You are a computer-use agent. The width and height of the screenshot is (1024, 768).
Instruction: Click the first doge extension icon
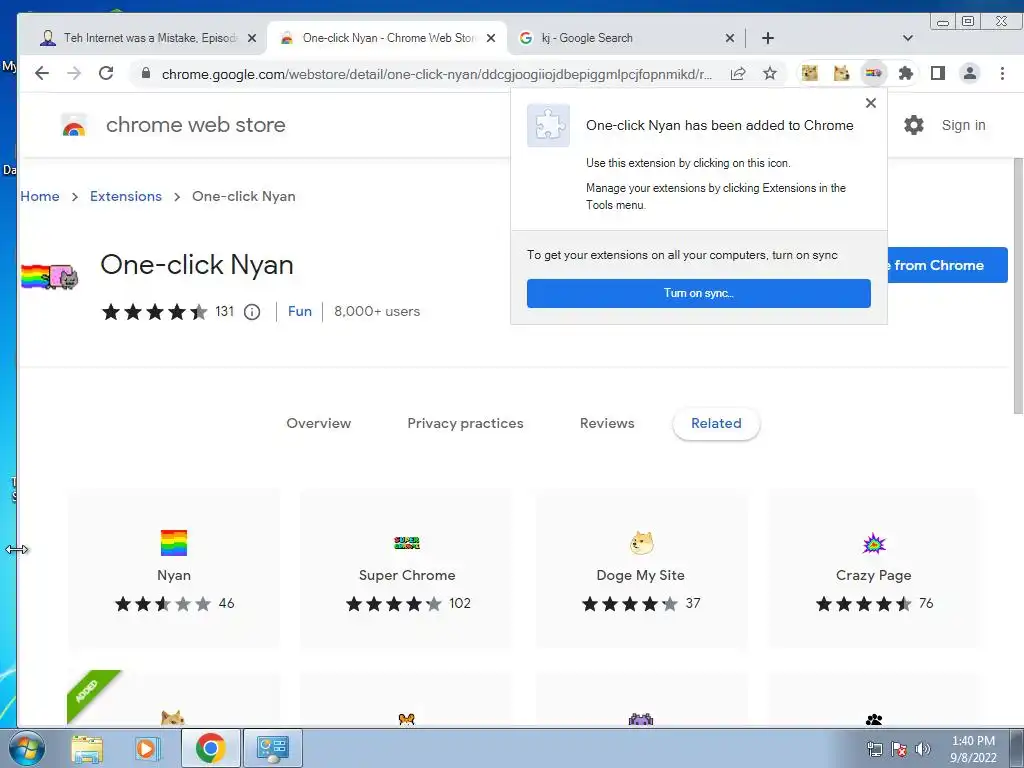coord(810,73)
